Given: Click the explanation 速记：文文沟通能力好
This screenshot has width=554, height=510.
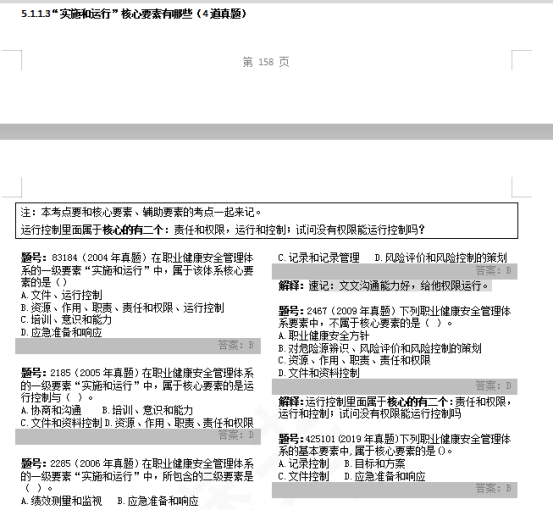Looking at the screenshot, I should point(383,285).
